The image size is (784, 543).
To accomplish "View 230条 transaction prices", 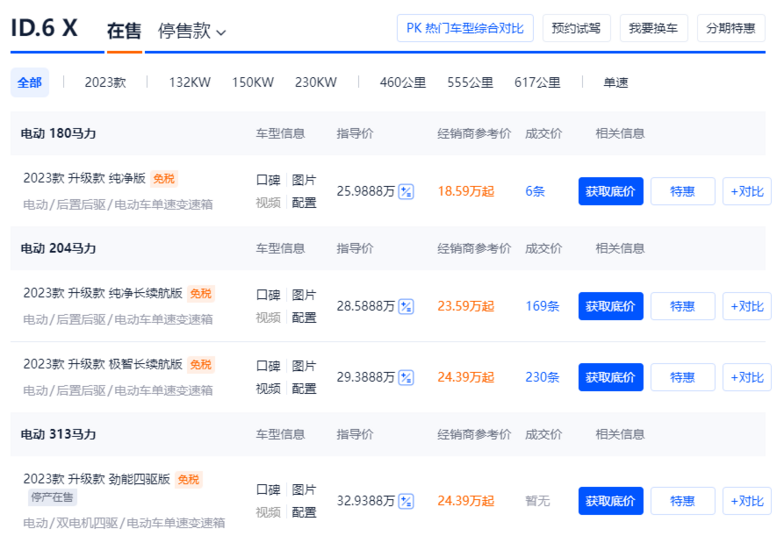I will coord(542,378).
